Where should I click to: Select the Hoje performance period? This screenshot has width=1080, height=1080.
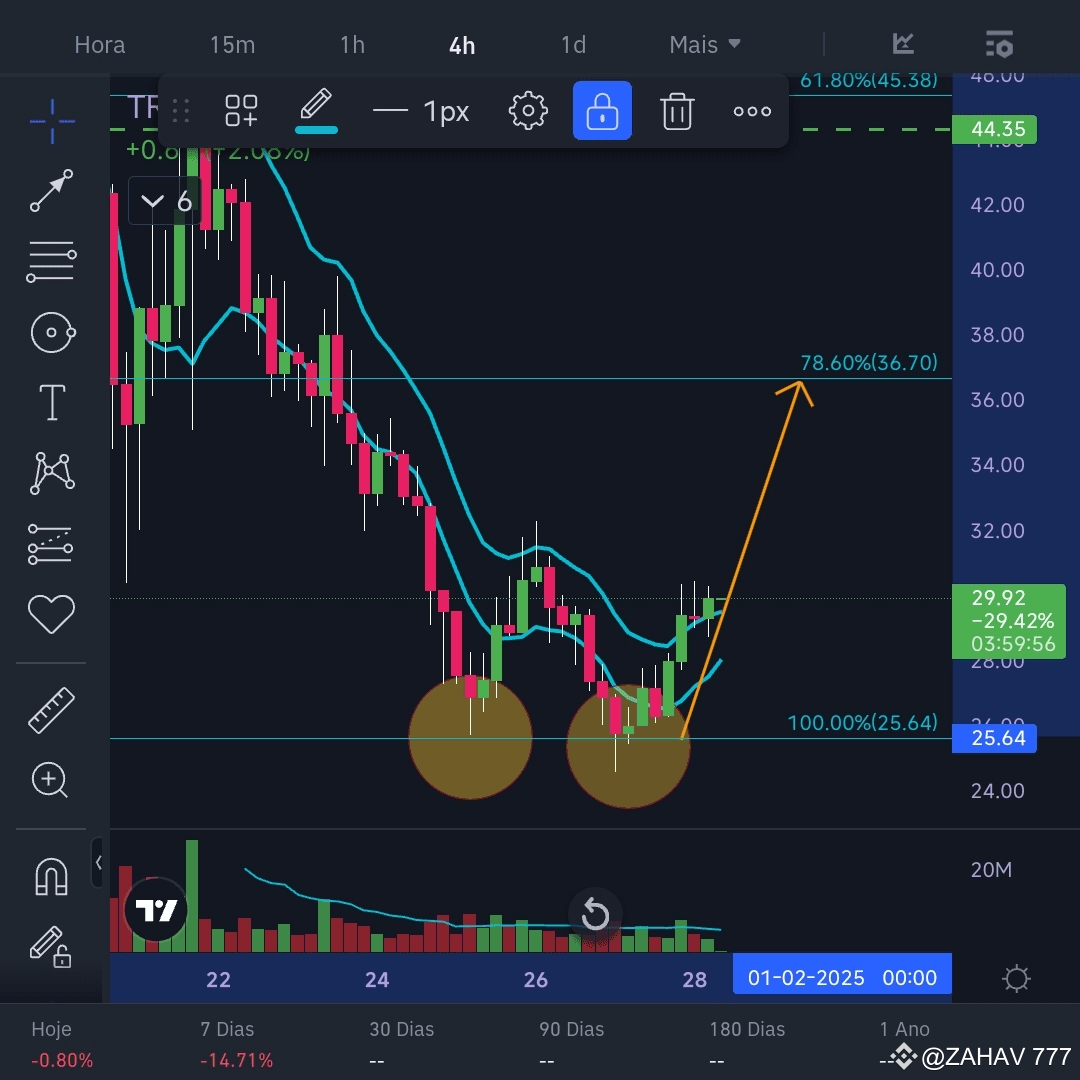[62, 1043]
